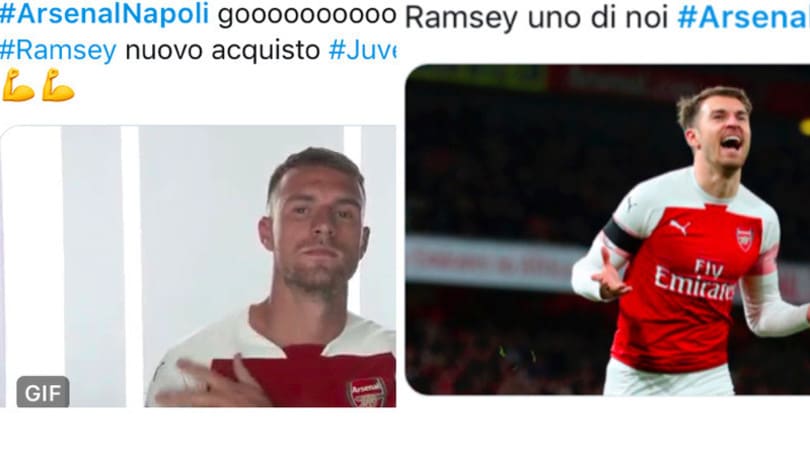810x456 pixels.
Task: Click the first flexed biceps emoji
Action: (18, 85)
